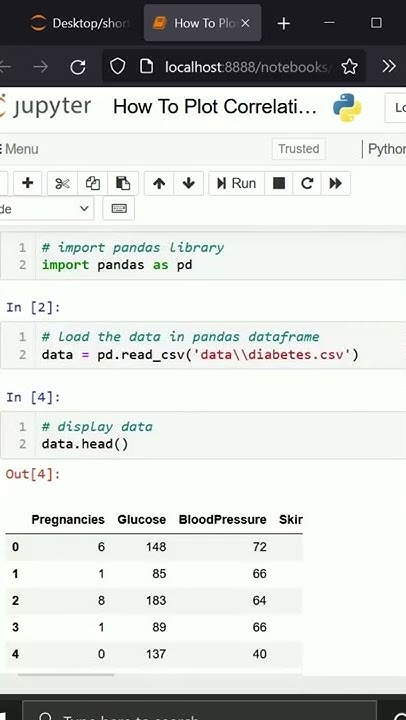The image size is (406, 720).
Task: Open the command palette keyboard icon
Action: pyautogui.click(x=119, y=208)
